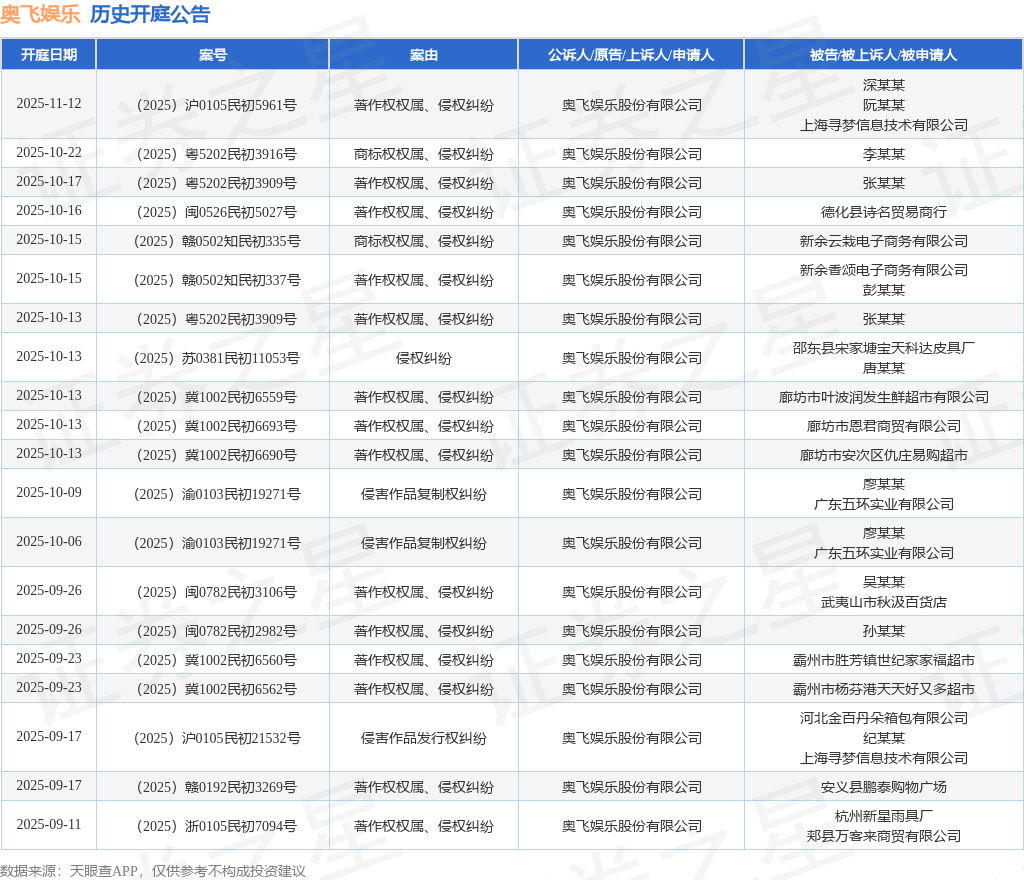The height and width of the screenshot is (880, 1024).
Task: Select defendant 霸州市杨芬港天天好又多超市
Action: (x=884, y=689)
